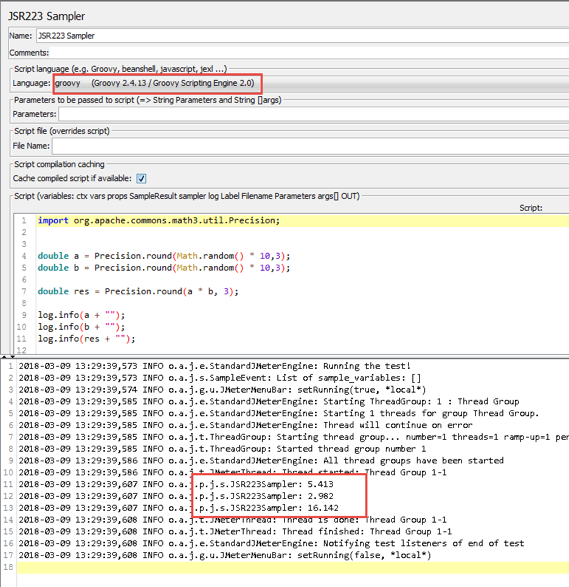The image size is (569, 587).
Task: Click the log line showing JSR223Sampler: 2.982
Action: click(176, 496)
